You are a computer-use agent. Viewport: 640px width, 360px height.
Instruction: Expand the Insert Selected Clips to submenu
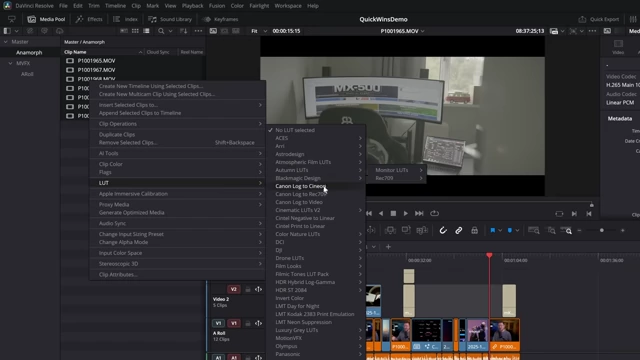[178, 105]
